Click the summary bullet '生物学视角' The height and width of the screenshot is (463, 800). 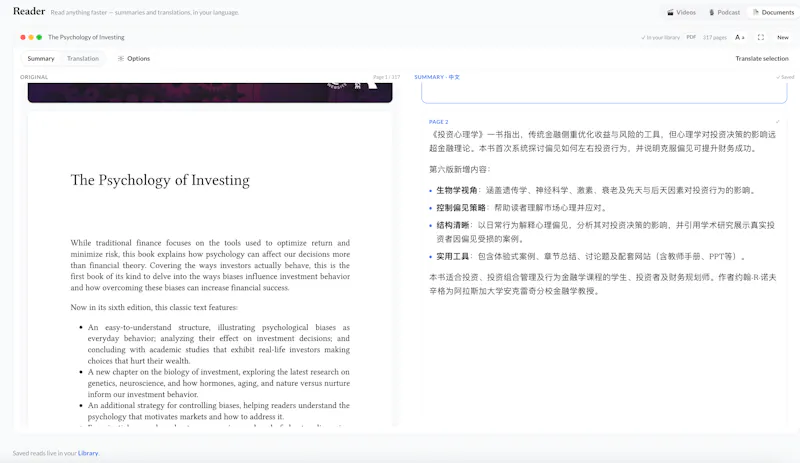point(595,190)
